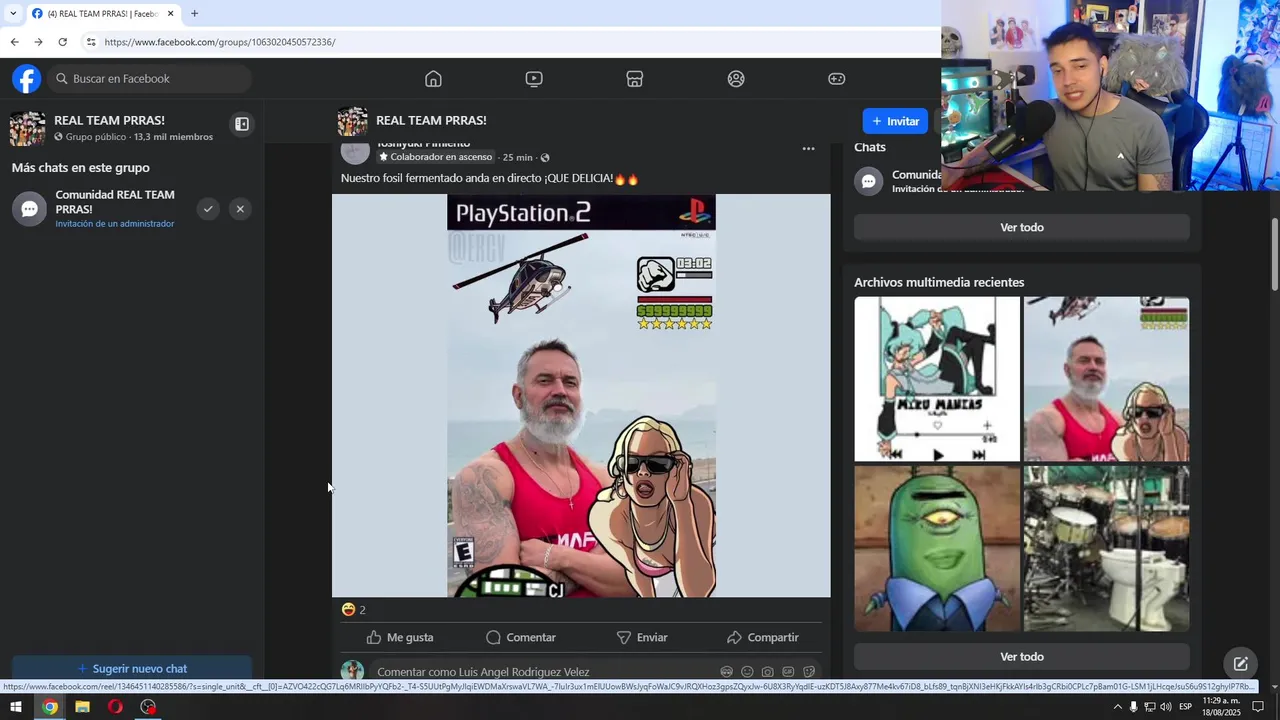Click Ver todo under Archivos multimedia recientes

click(1022, 657)
